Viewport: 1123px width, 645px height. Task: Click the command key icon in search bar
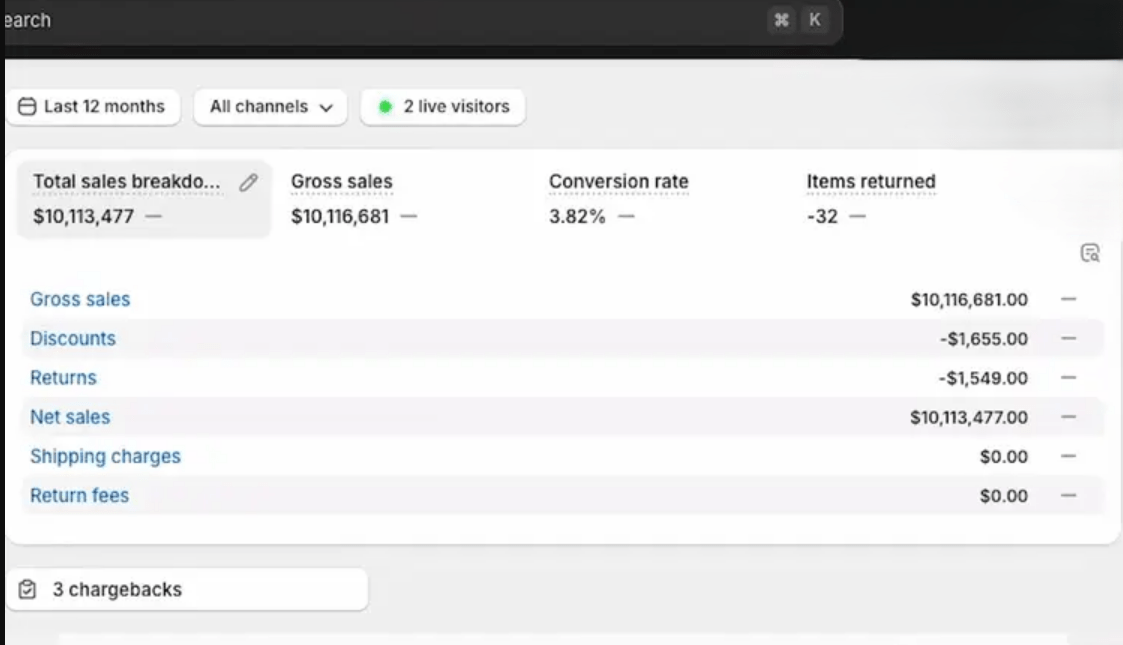781,20
